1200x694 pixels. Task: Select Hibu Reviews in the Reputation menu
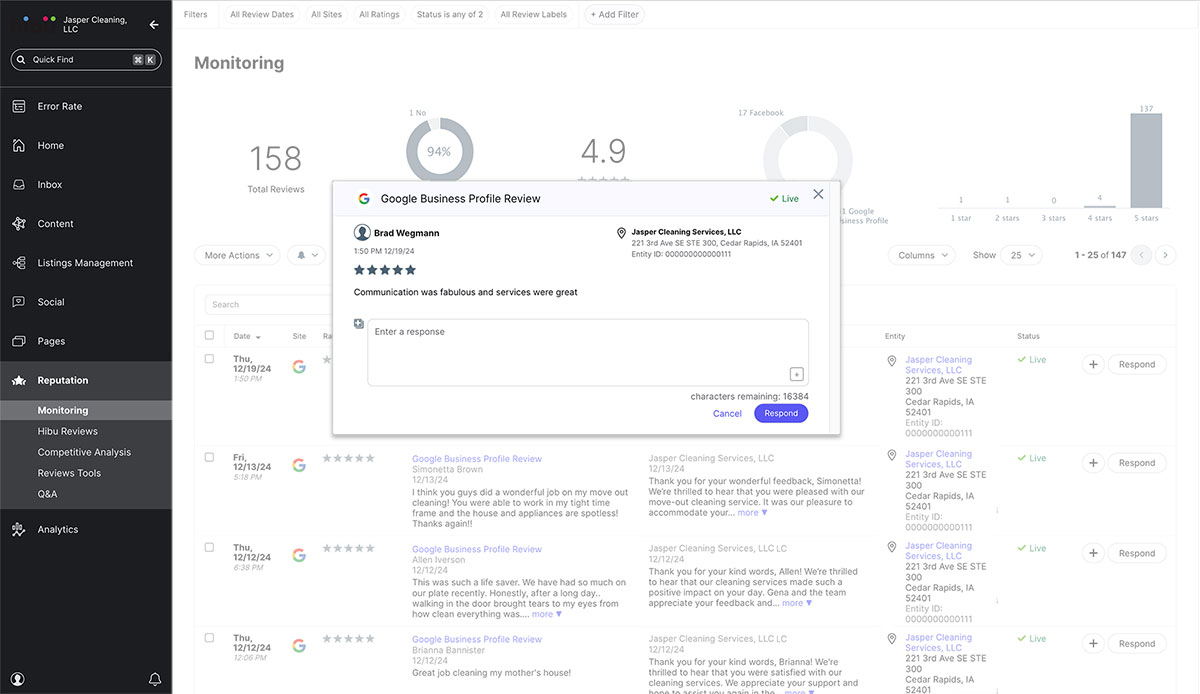pyautogui.click(x=68, y=431)
